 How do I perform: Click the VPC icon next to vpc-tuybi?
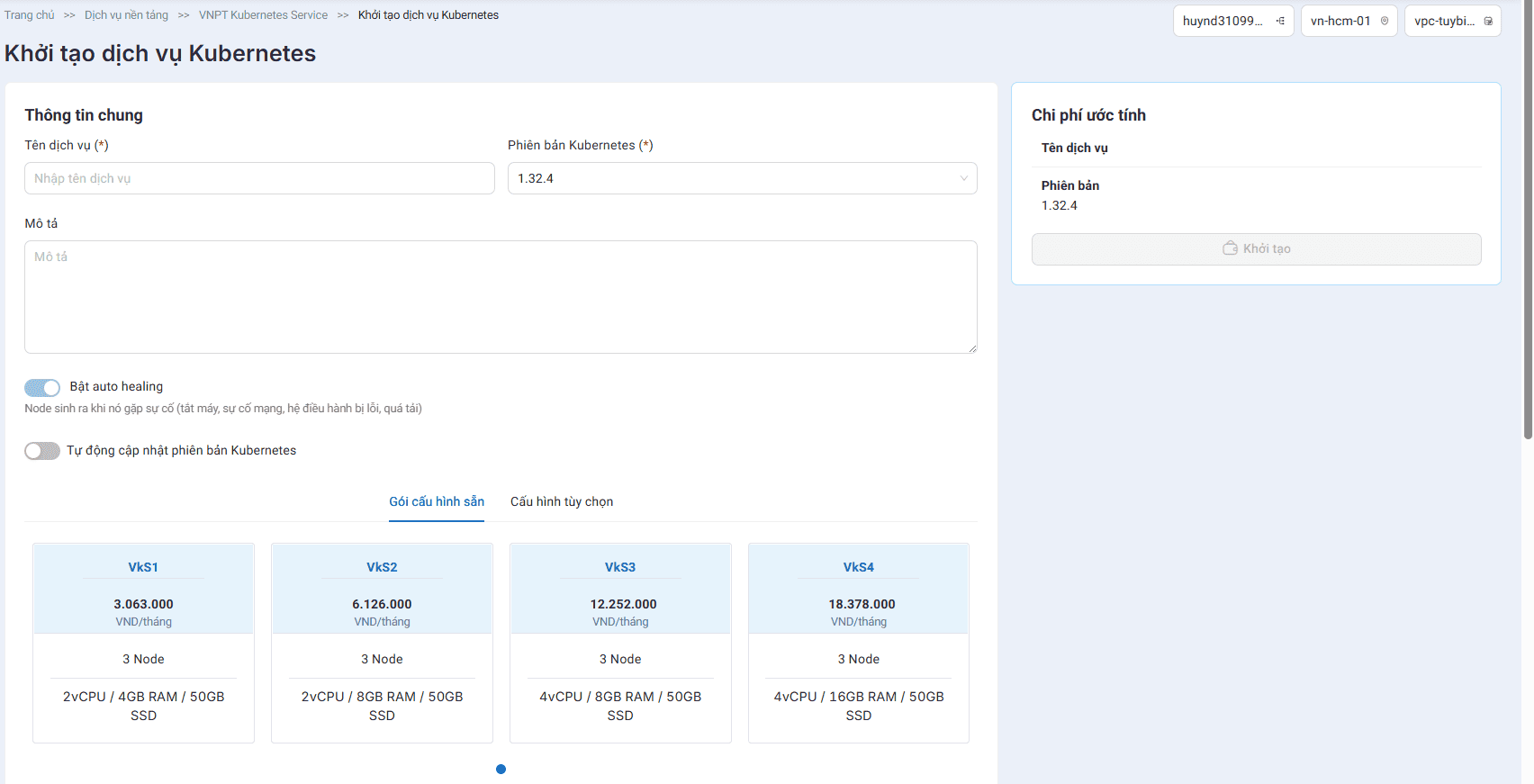click(1488, 21)
